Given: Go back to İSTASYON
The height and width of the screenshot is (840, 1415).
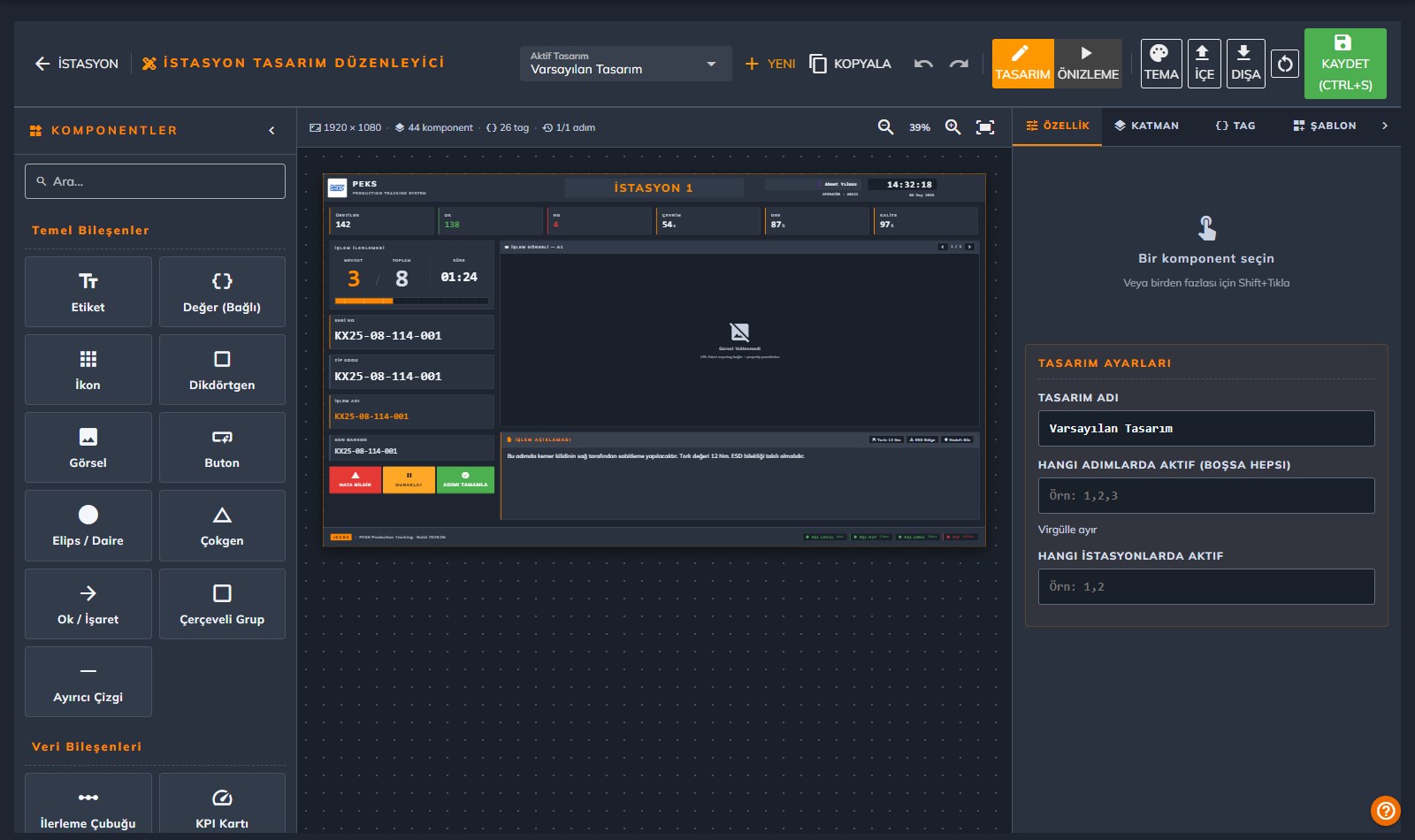Looking at the screenshot, I should [76, 64].
